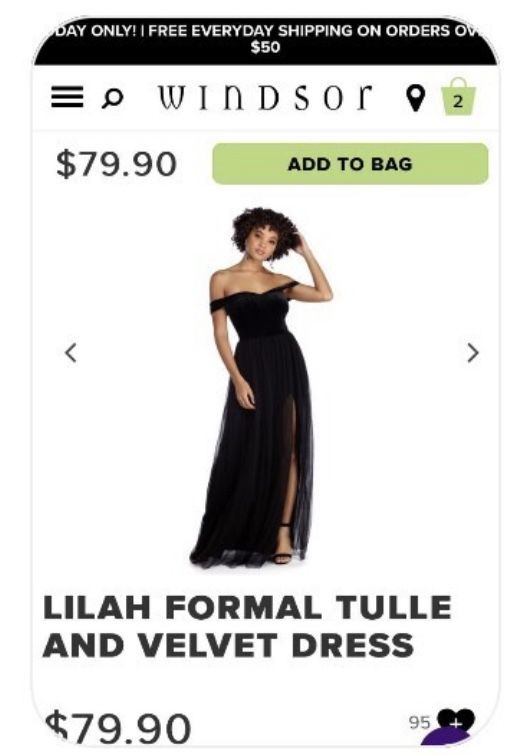
Task: Open the hamburger navigation menu
Action: tap(67, 97)
